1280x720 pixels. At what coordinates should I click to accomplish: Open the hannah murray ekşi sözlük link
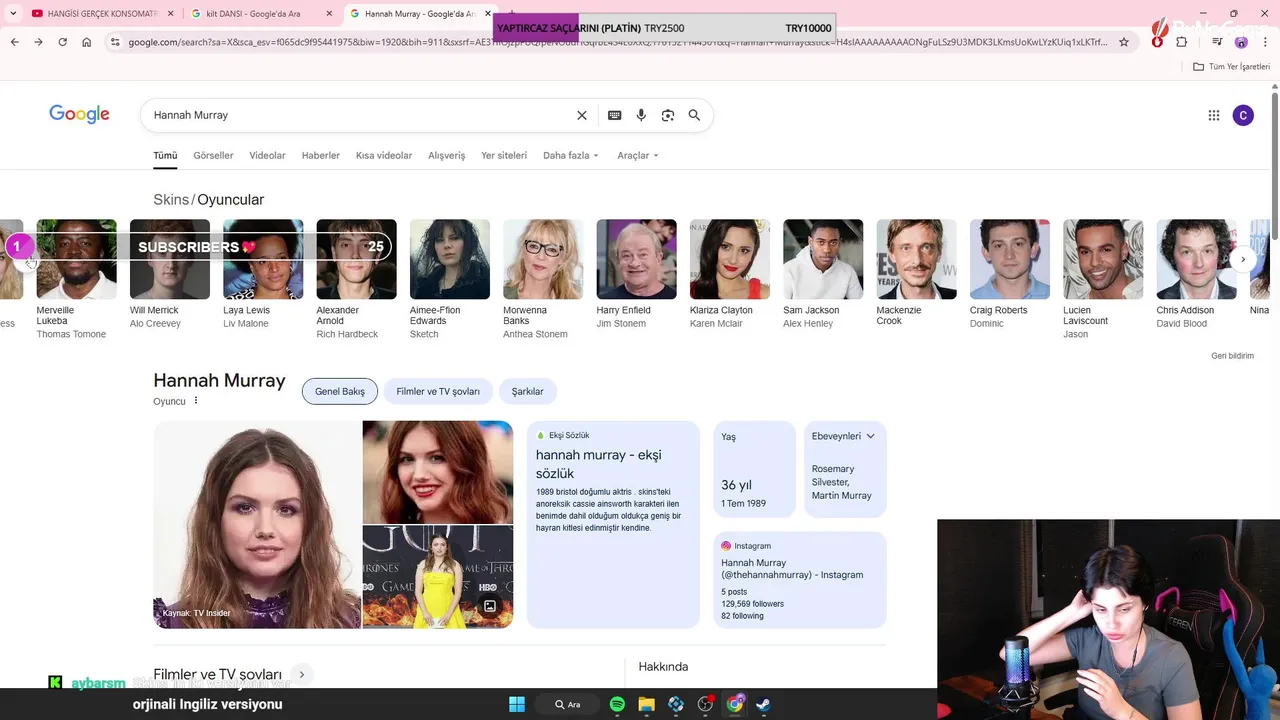coord(598,464)
